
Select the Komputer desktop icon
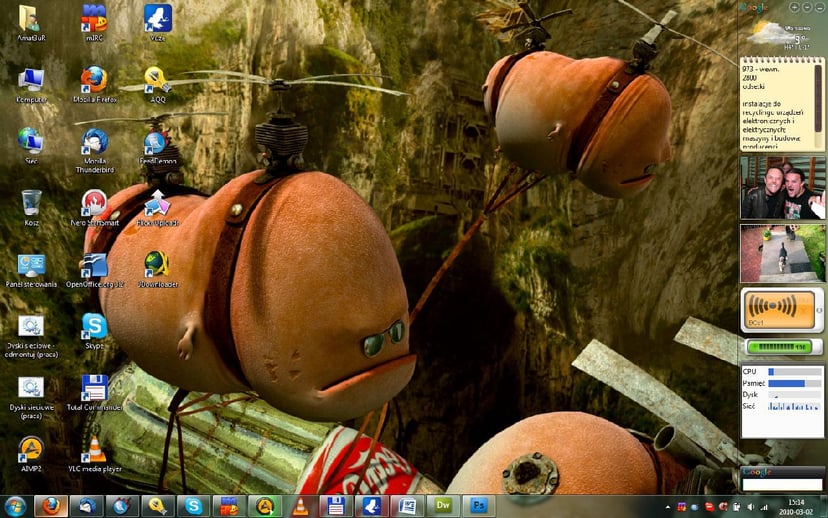pos(31,84)
